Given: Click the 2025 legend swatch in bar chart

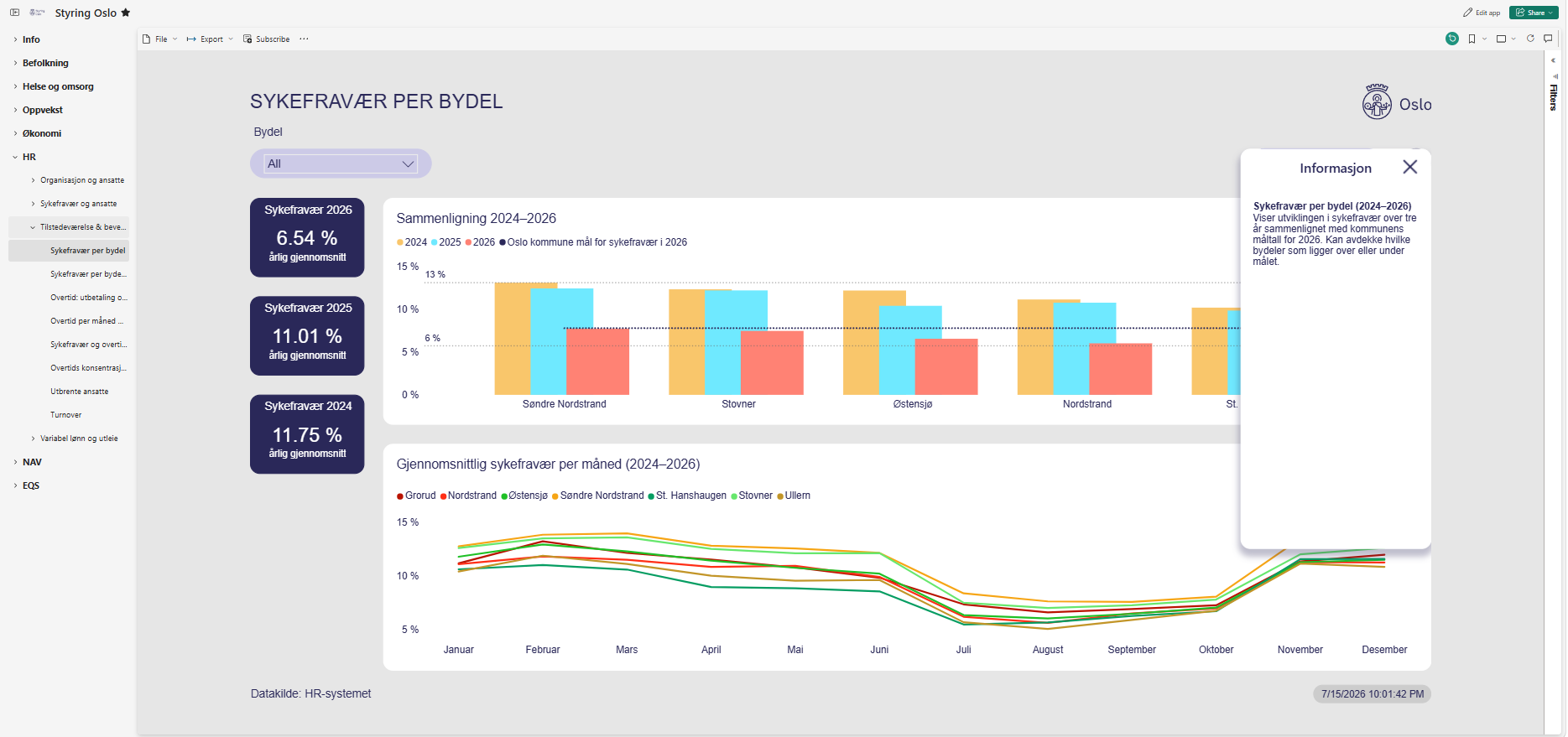Looking at the screenshot, I should coord(435,242).
